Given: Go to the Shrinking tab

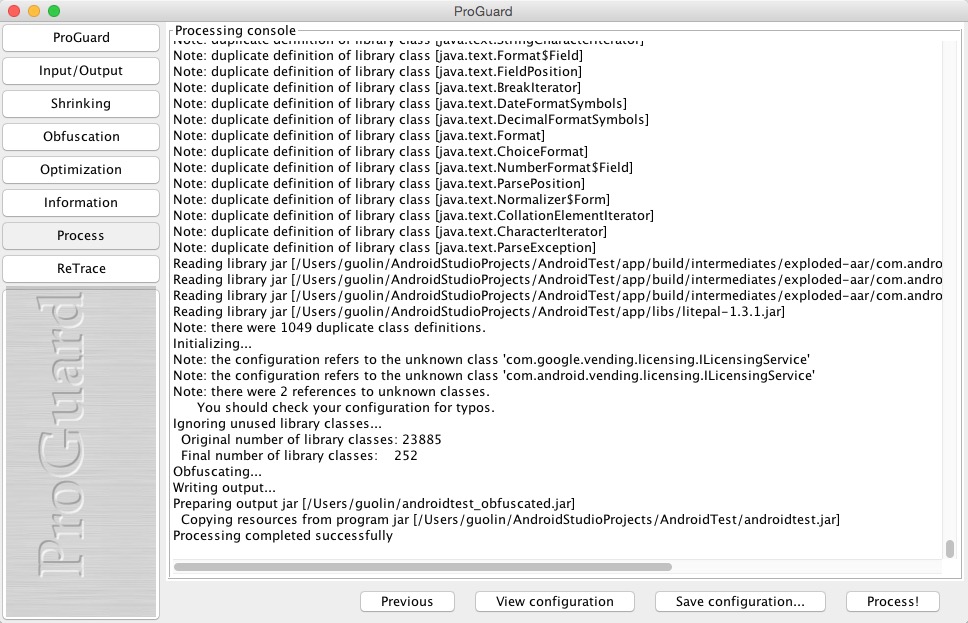Looking at the screenshot, I should tap(81, 104).
